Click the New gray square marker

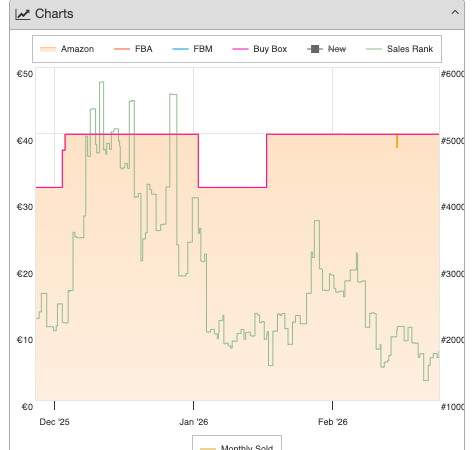tap(315, 49)
